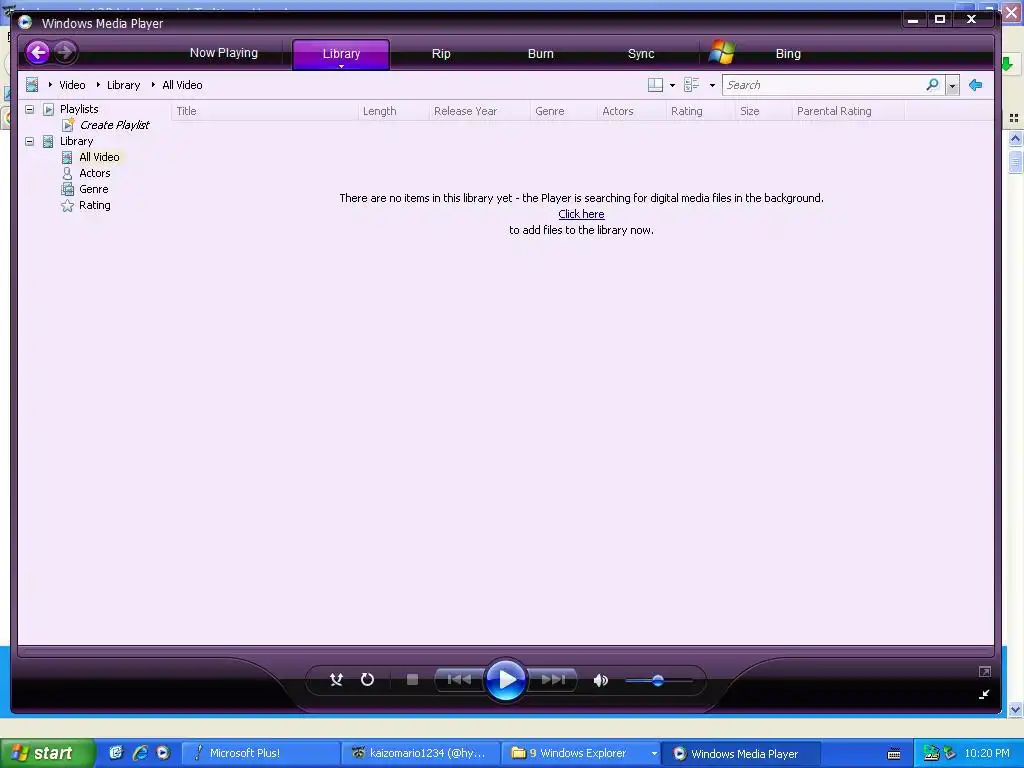Open the search options dropdown
This screenshot has width=1024, height=768.
point(952,86)
